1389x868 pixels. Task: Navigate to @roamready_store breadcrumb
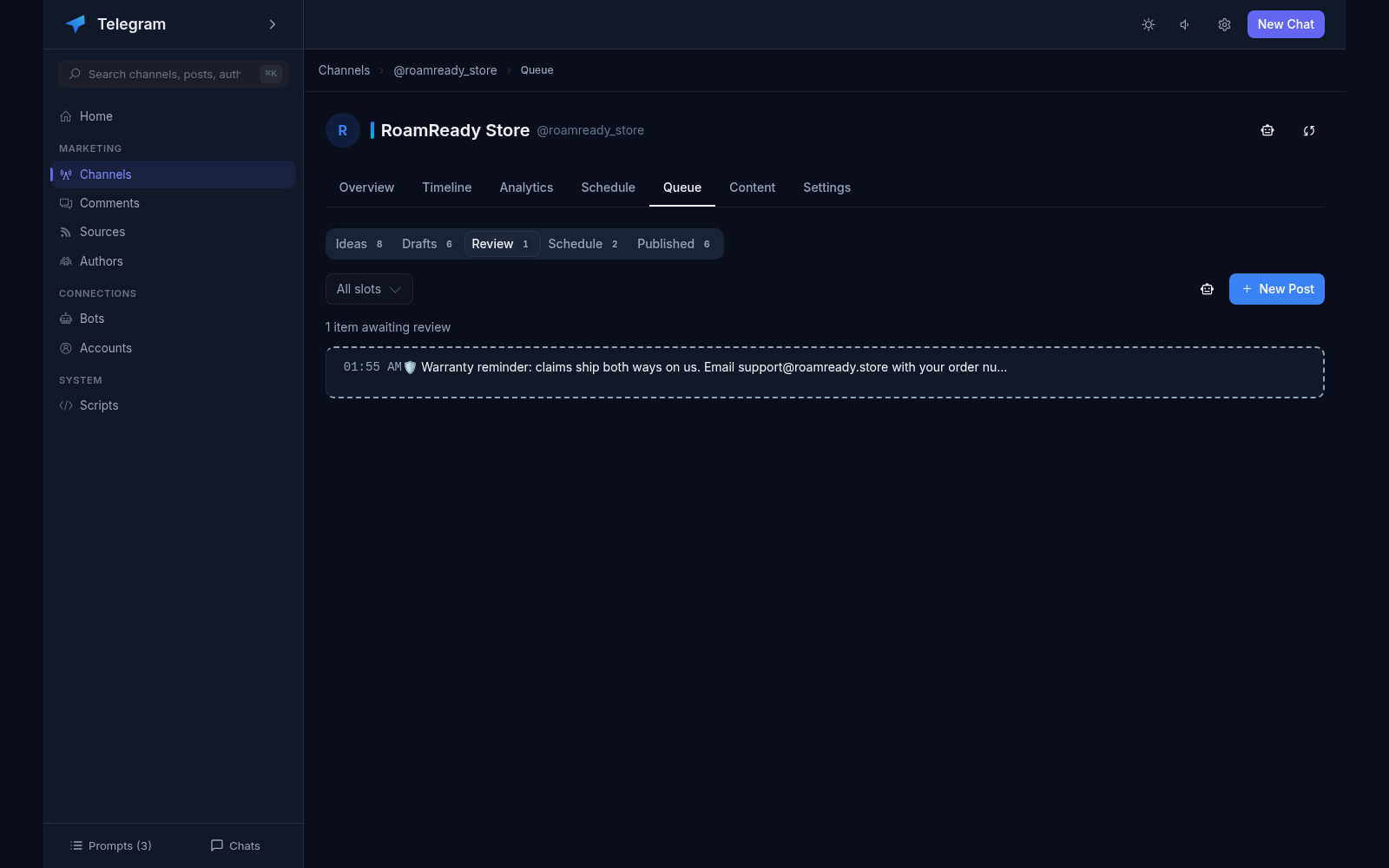point(445,70)
